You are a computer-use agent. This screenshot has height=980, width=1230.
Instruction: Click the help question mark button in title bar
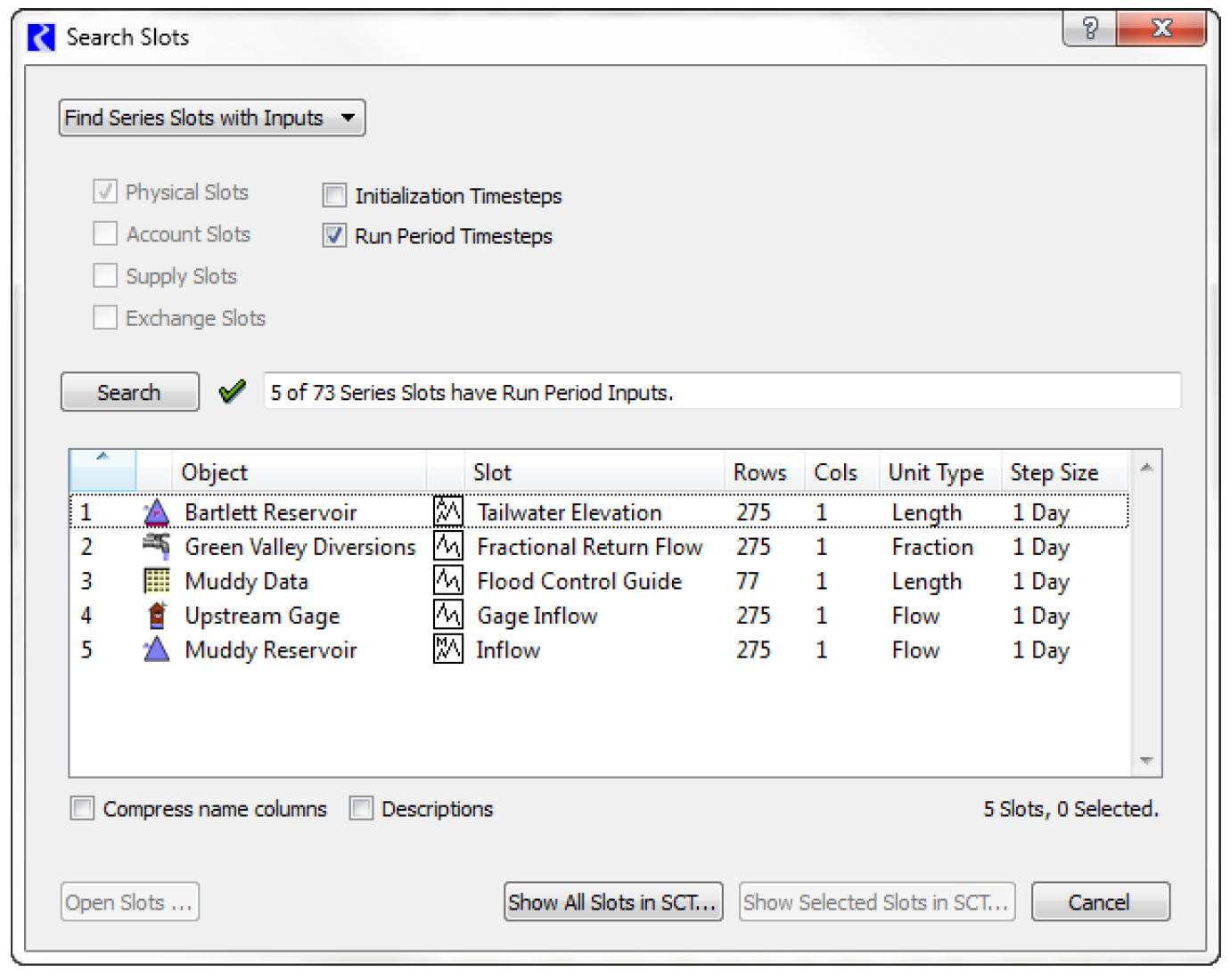pyautogui.click(x=1090, y=29)
